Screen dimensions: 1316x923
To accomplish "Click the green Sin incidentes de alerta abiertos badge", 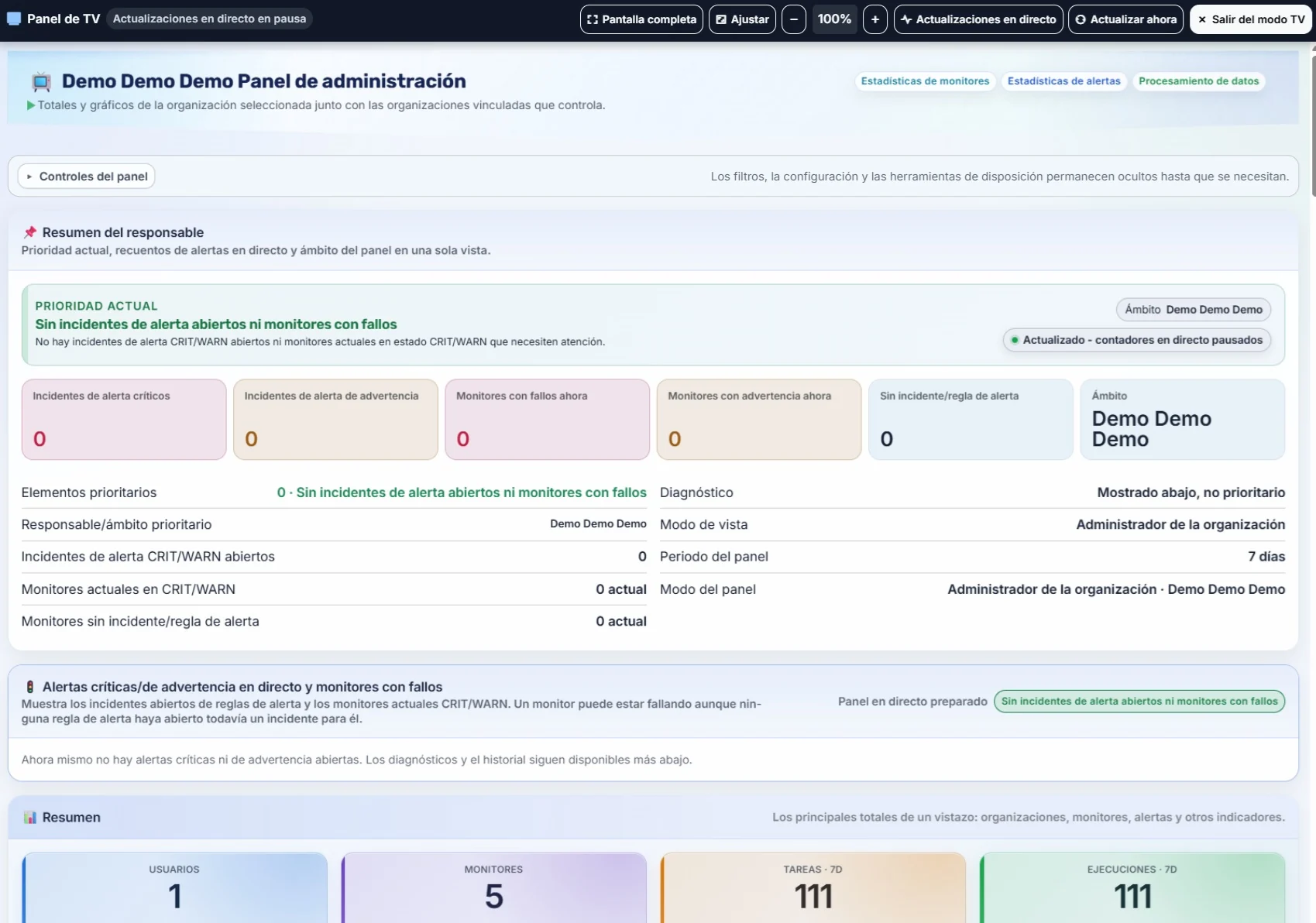I will [1139, 702].
